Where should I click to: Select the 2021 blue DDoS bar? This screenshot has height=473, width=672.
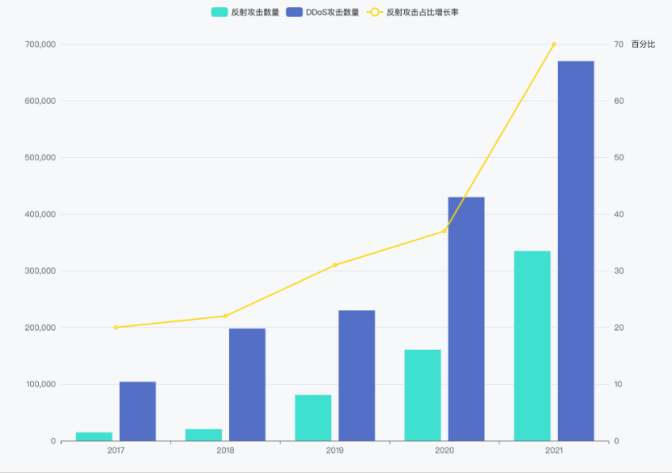click(x=576, y=250)
